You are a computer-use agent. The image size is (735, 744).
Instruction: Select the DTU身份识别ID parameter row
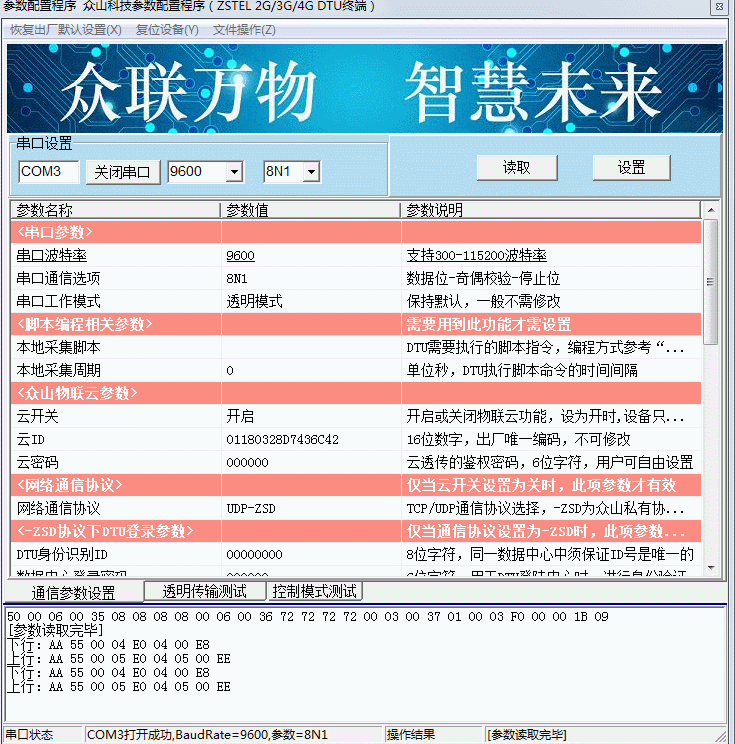click(356, 554)
